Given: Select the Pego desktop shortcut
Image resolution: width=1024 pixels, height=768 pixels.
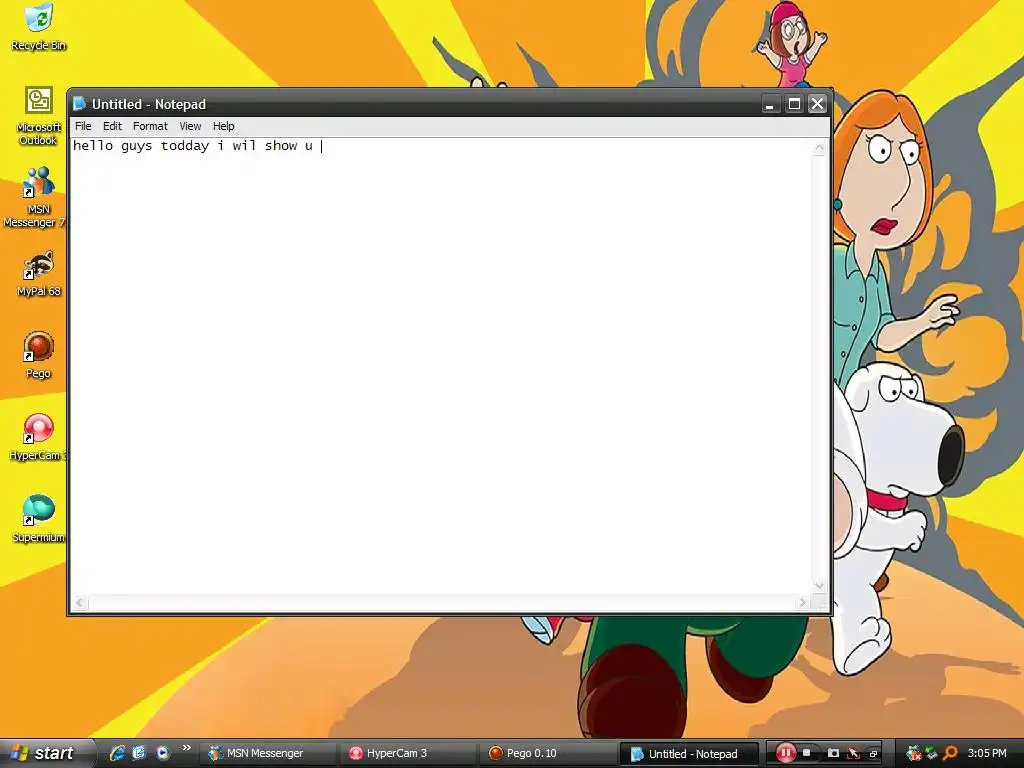Looking at the screenshot, I should (x=39, y=356).
